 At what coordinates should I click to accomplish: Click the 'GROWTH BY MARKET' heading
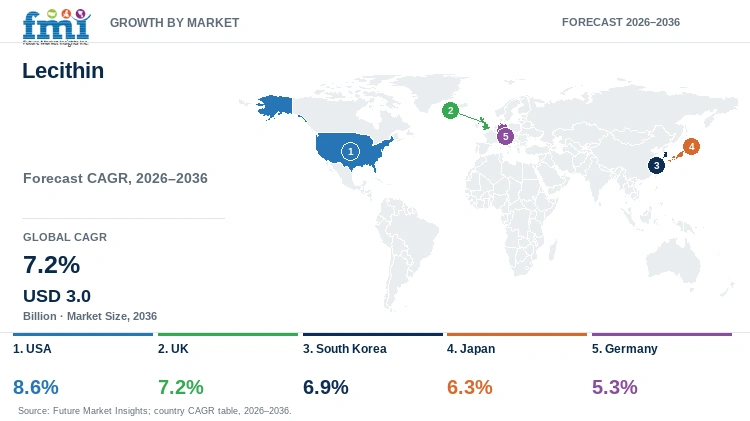click(x=175, y=22)
